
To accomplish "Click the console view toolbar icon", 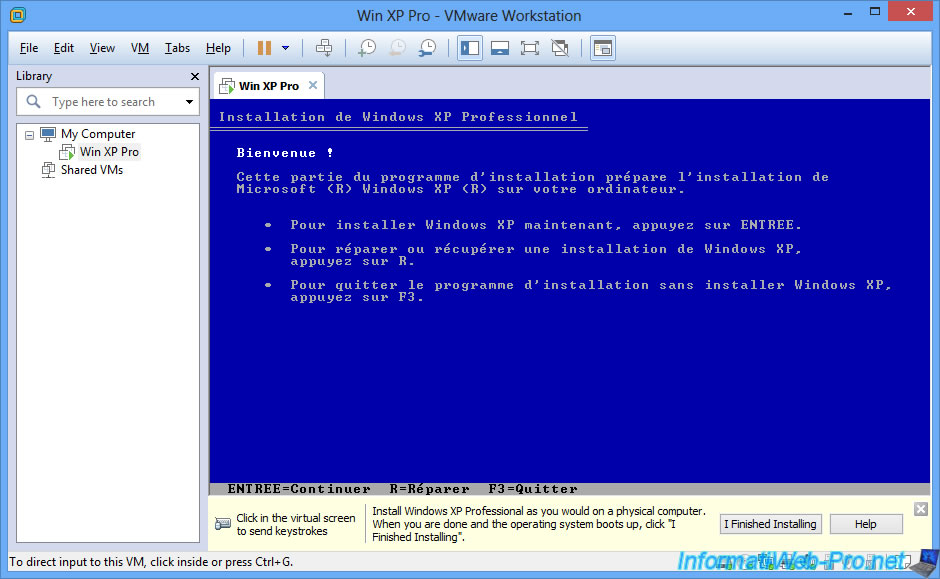I will pos(602,48).
